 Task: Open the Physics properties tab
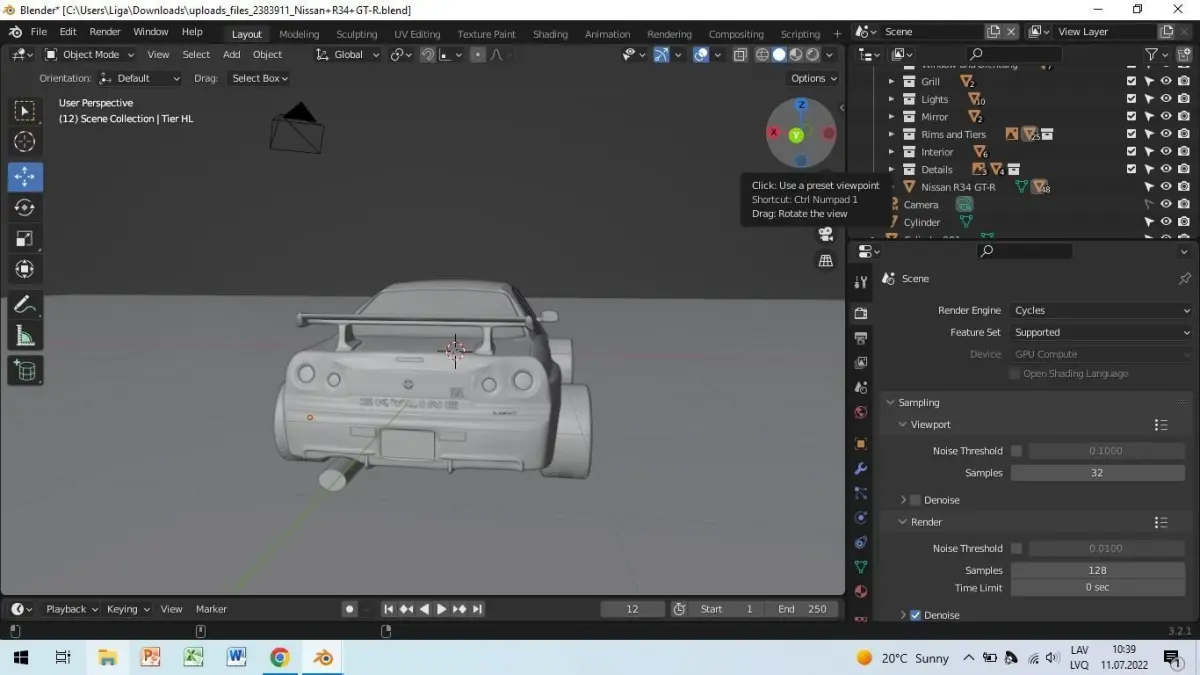coord(860,518)
